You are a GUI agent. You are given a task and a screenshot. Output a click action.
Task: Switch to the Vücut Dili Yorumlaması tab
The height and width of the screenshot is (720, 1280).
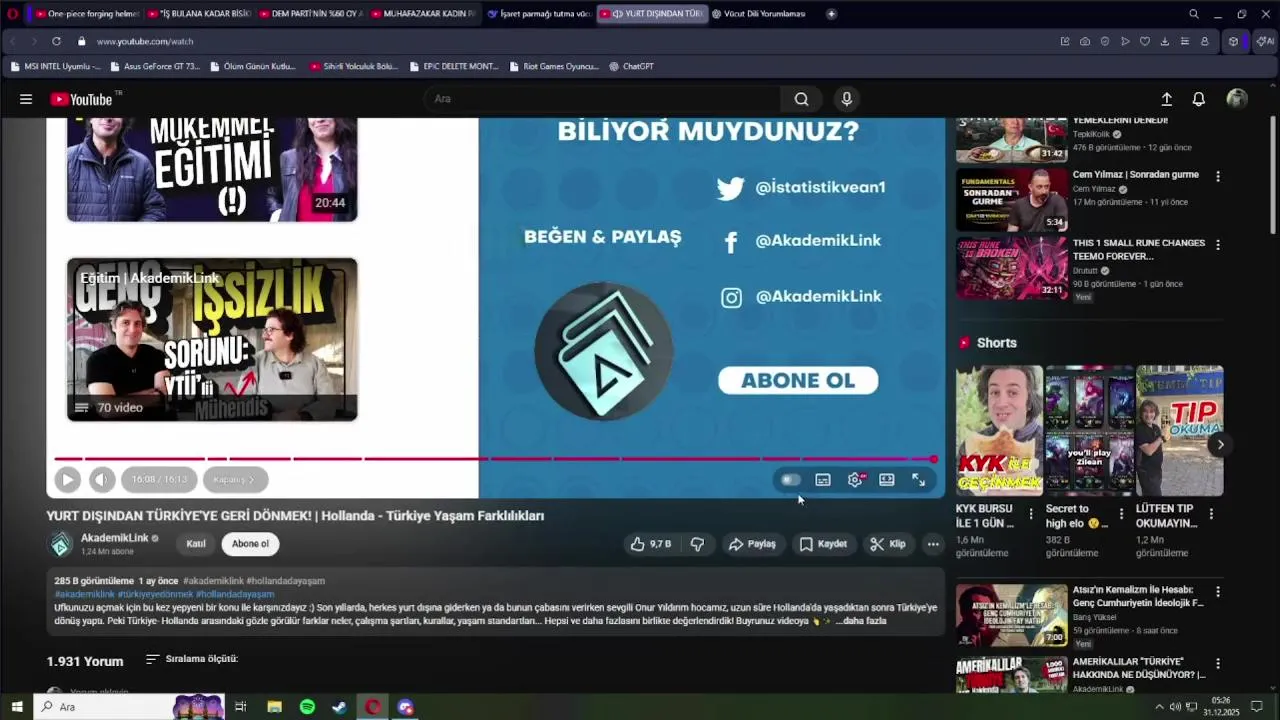click(763, 14)
